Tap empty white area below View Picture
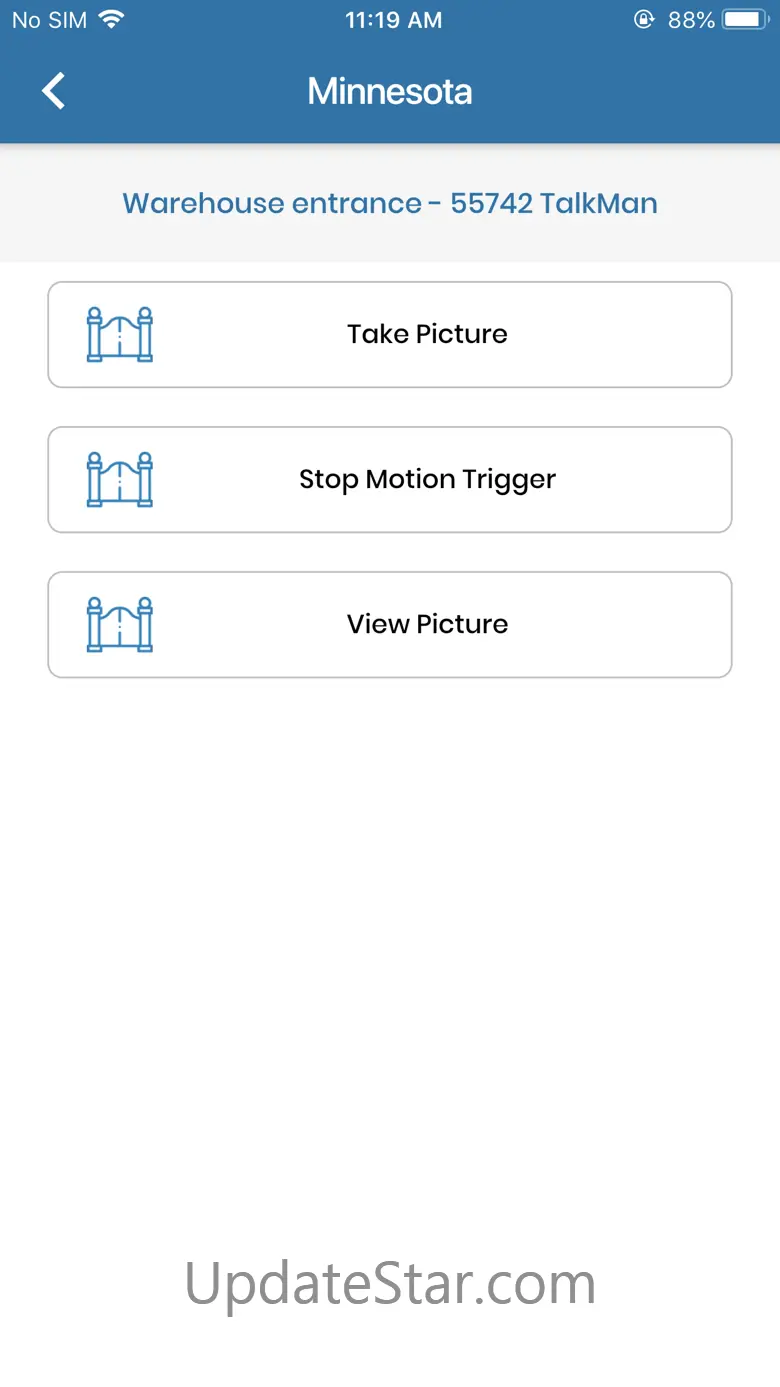Screen dimensions: 780x1387 390,900
